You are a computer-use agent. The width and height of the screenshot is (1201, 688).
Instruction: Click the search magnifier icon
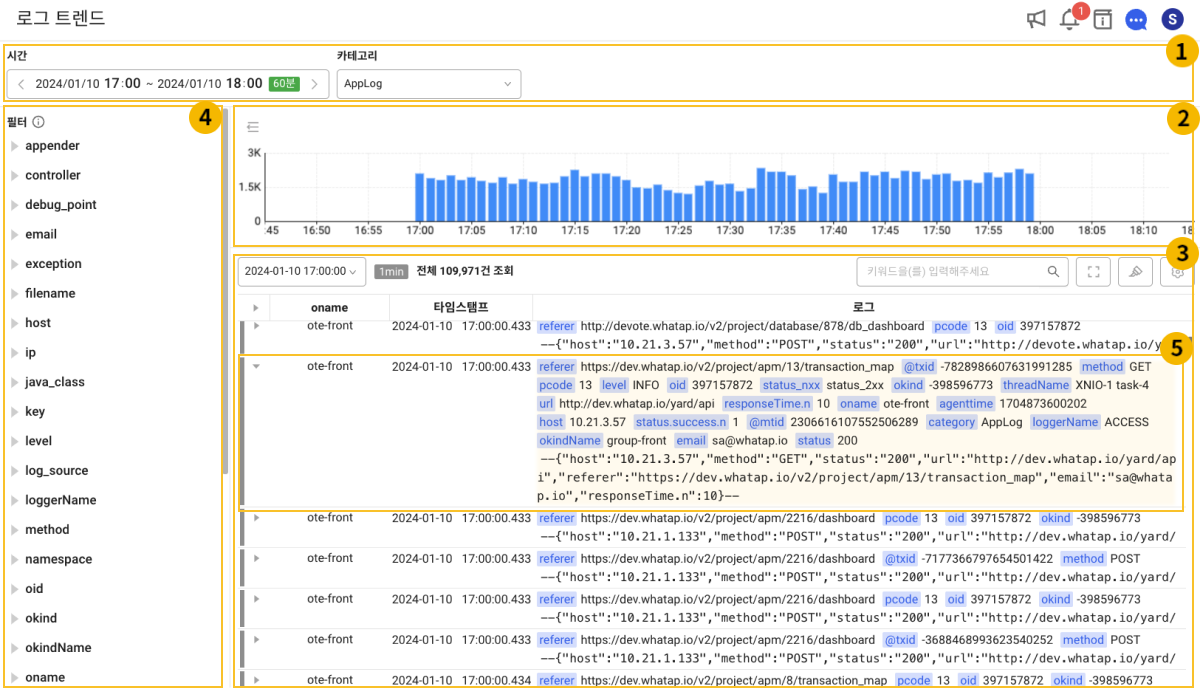point(1053,271)
